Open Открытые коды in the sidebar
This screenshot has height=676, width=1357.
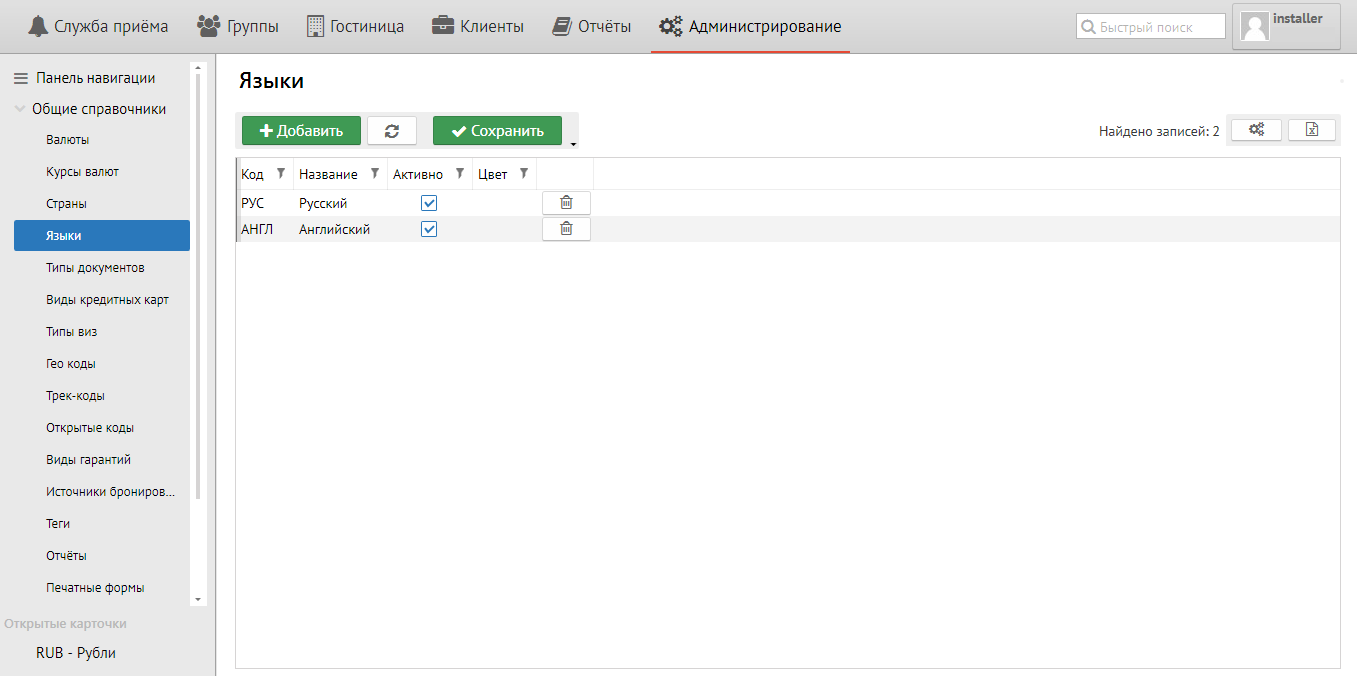(102, 428)
